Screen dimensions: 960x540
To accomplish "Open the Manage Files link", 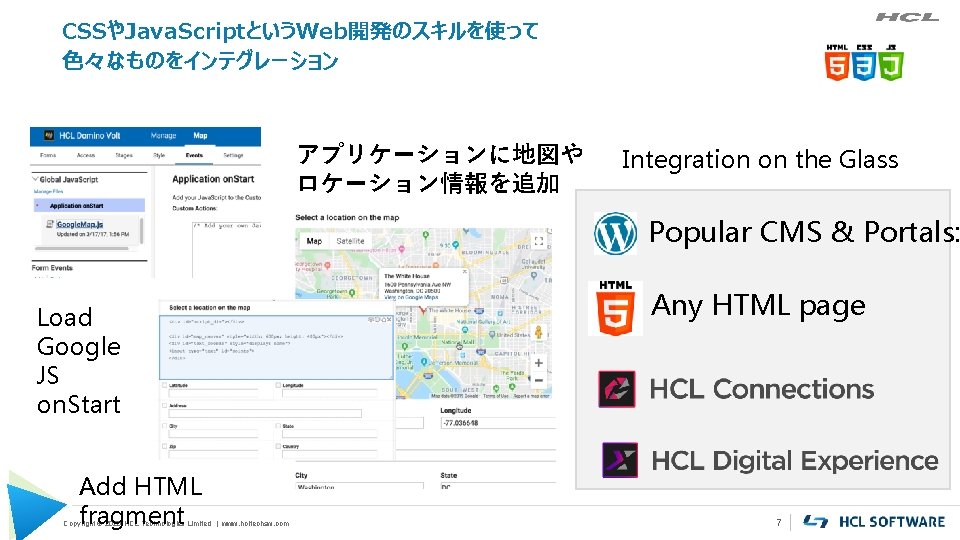I will pyautogui.click(x=48, y=192).
